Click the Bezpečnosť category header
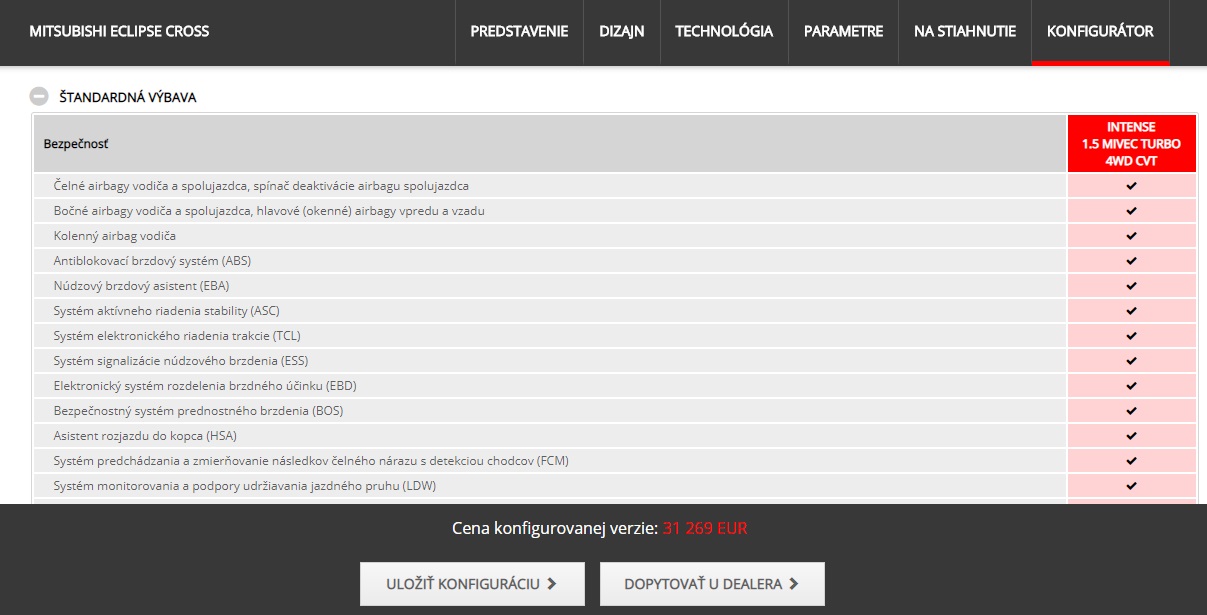Image resolution: width=1207 pixels, height=615 pixels. 550,144
